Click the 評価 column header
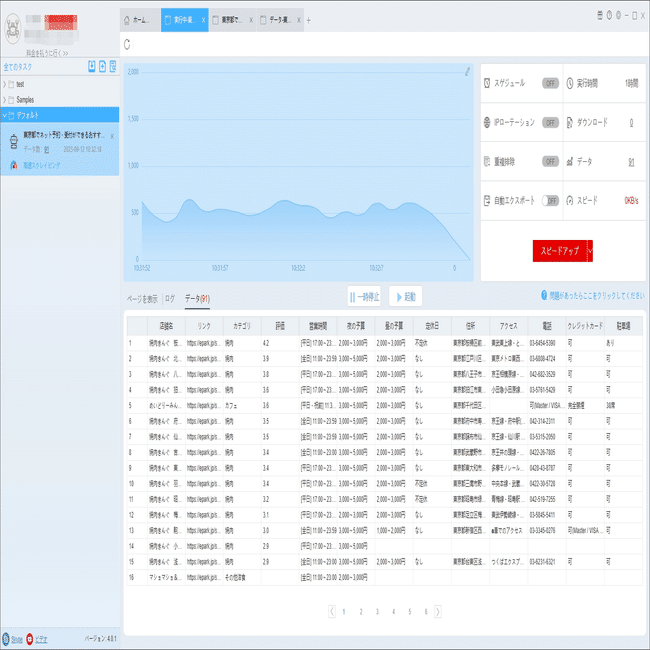 [x=280, y=326]
